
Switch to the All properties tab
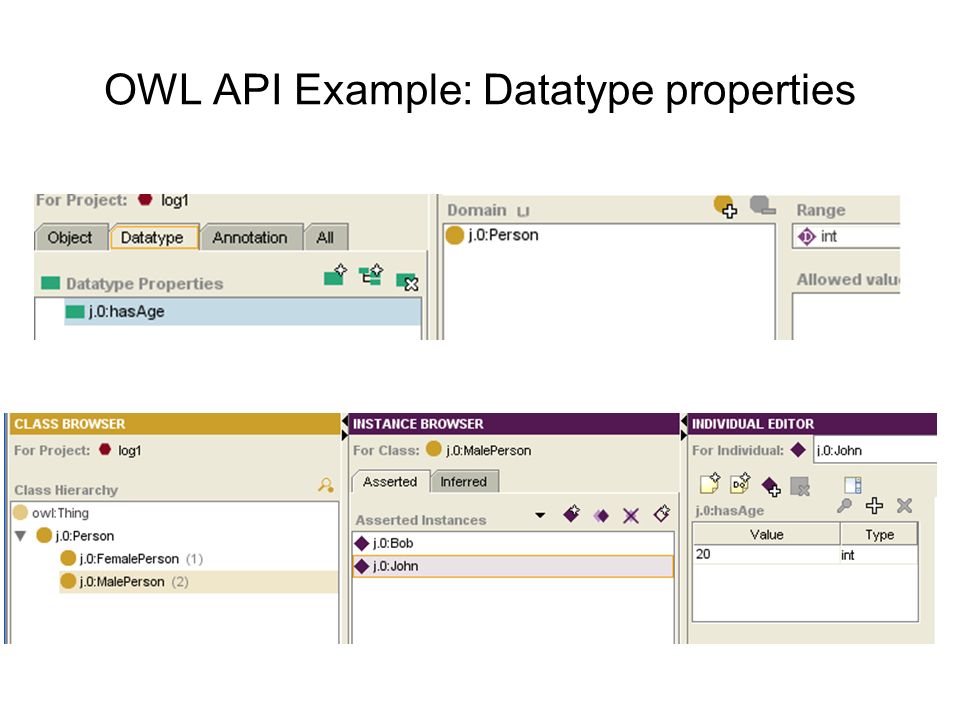tap(326, 238)
